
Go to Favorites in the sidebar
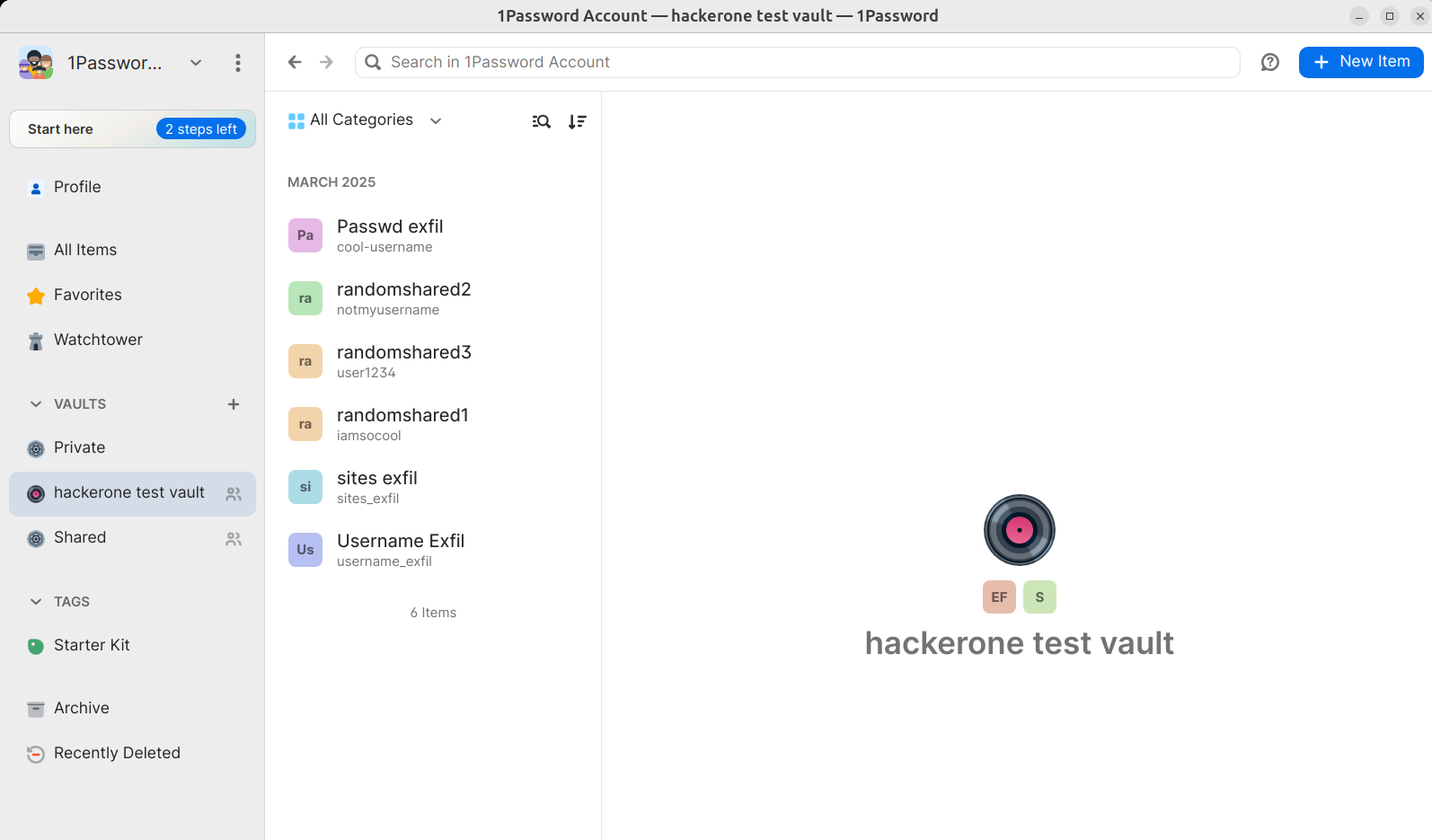pyautogui.click(x=87, y=295)
